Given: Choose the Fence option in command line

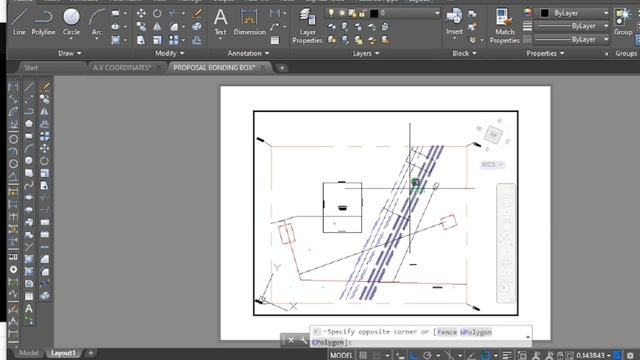Looking at the screenshot, I should pos(447,332).
